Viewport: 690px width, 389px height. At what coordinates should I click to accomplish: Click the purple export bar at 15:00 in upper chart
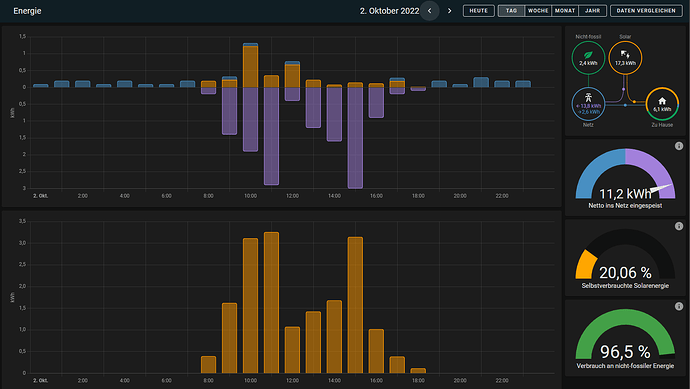tap(355, 138)
